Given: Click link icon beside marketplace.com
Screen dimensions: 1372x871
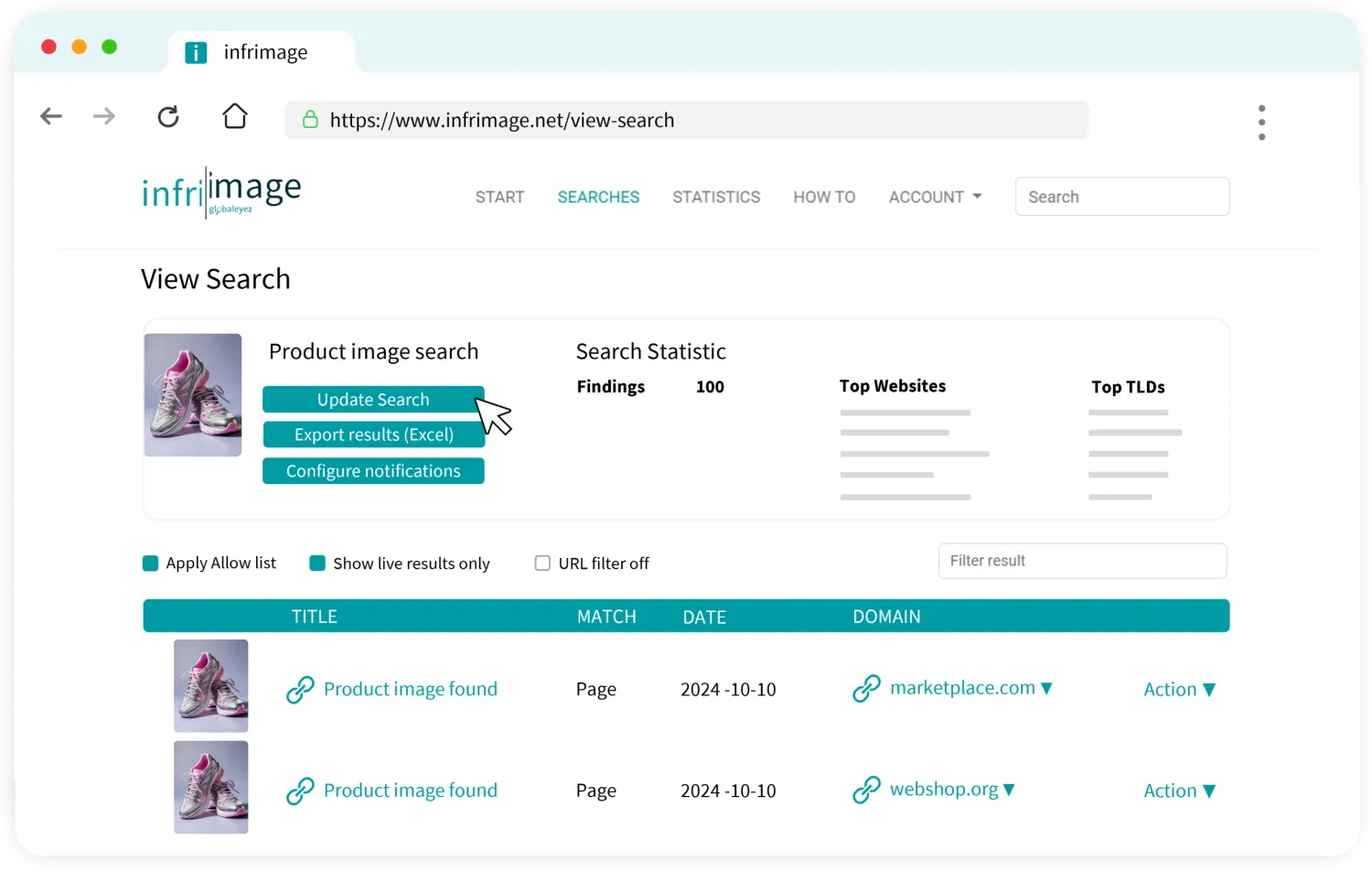Looking at the screenshot, I should (866, 689).
